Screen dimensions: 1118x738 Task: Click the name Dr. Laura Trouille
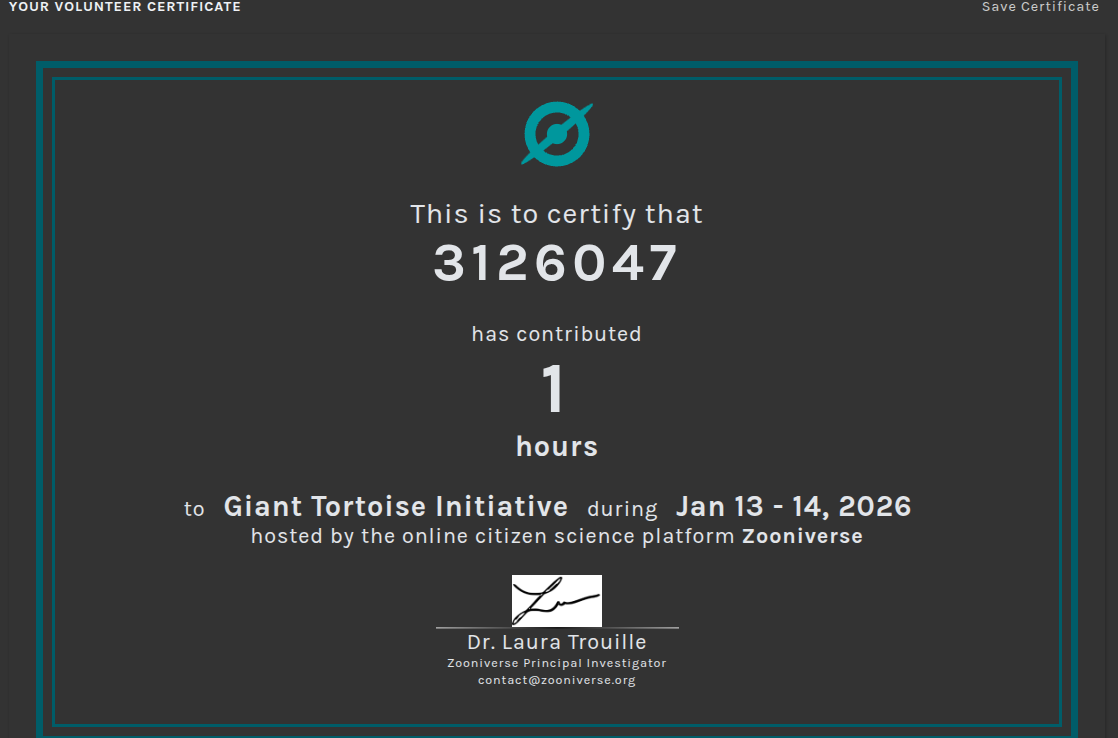(557, 642)
